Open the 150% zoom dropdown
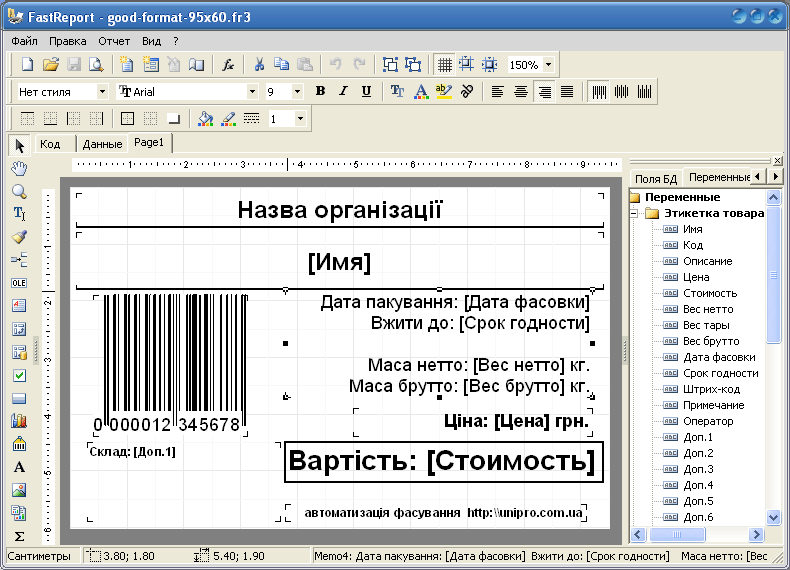The width and height of the screenshot is (790, 570). [549, 65]
